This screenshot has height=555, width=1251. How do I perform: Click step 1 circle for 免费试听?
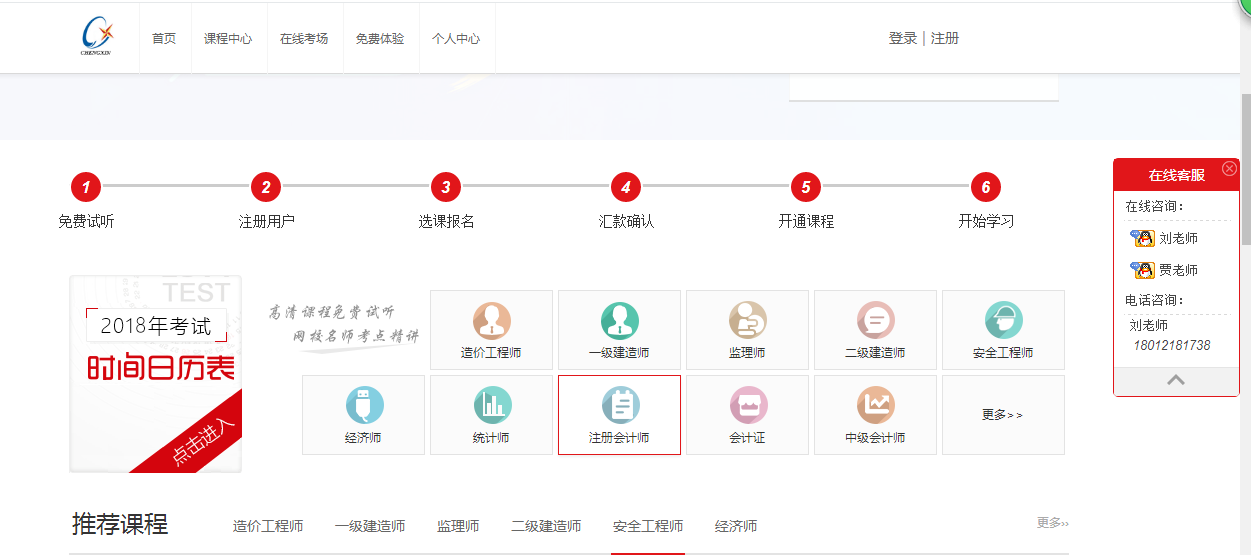tap(86, 187)
